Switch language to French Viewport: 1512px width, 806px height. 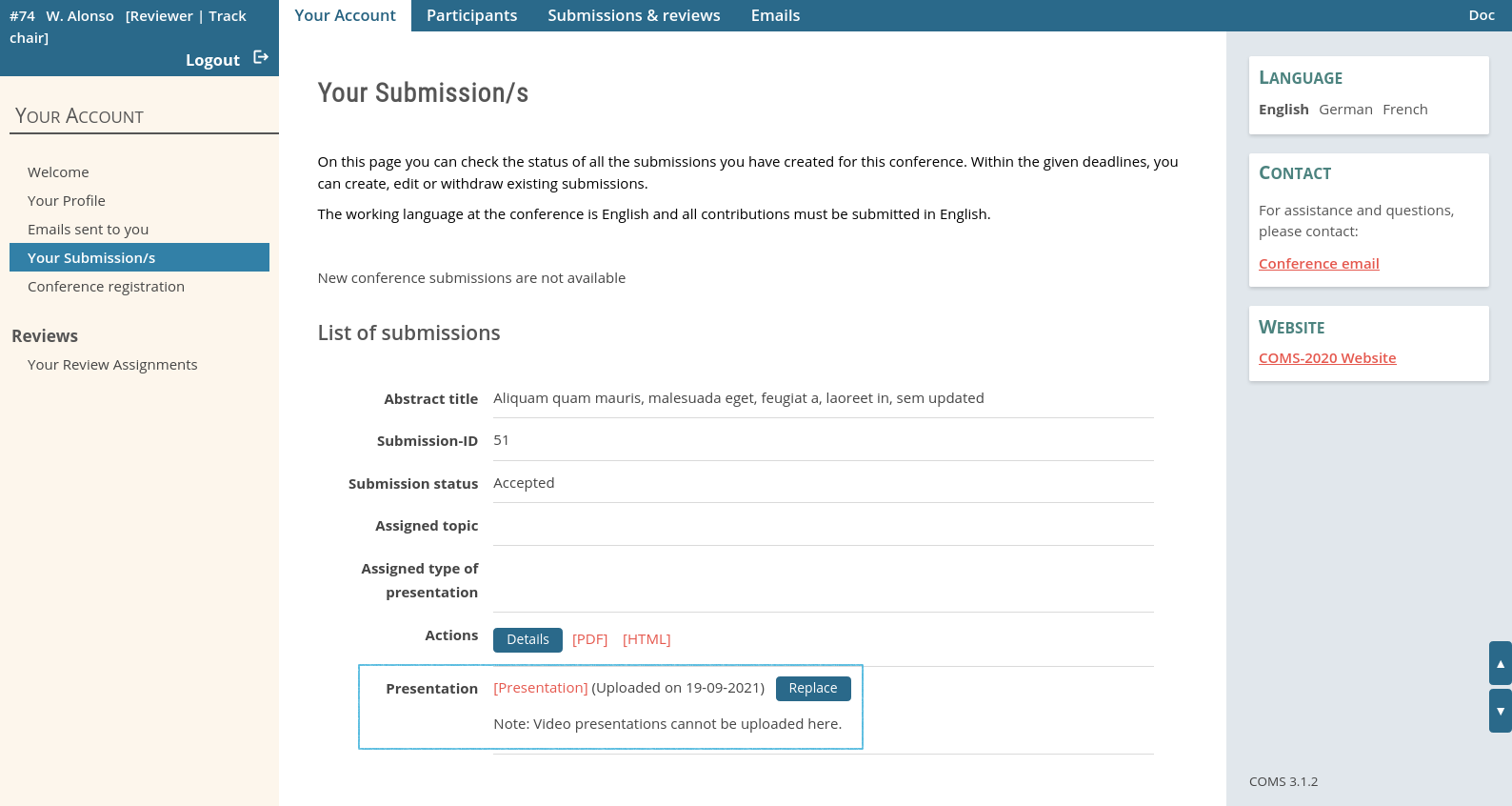click(x=1404, y=110)
